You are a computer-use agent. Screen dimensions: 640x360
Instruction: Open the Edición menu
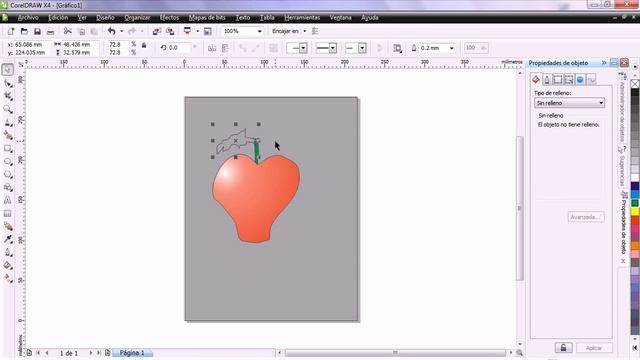coord(58,18)
